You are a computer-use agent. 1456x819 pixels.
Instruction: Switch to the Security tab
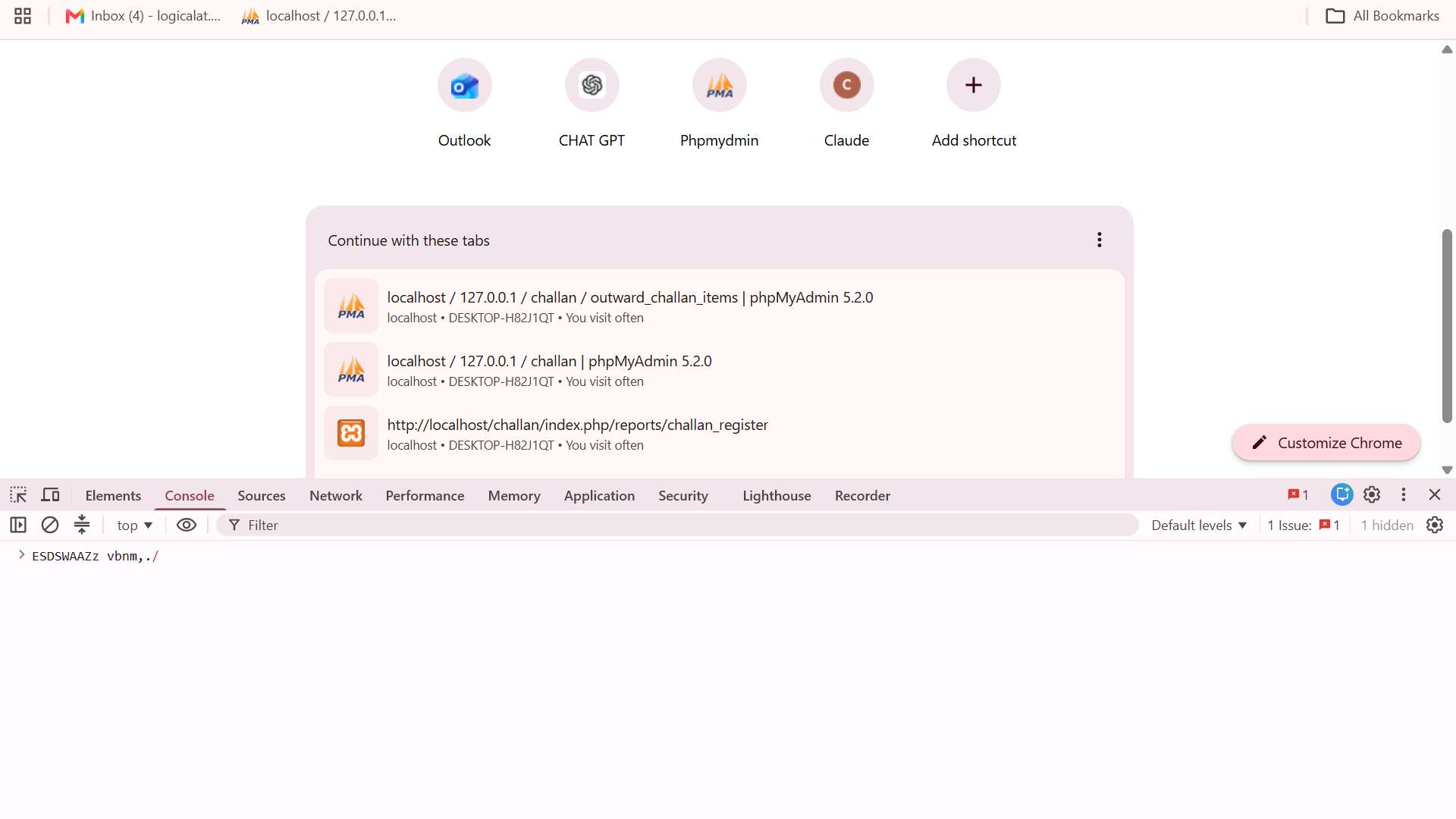coord(683,496)
